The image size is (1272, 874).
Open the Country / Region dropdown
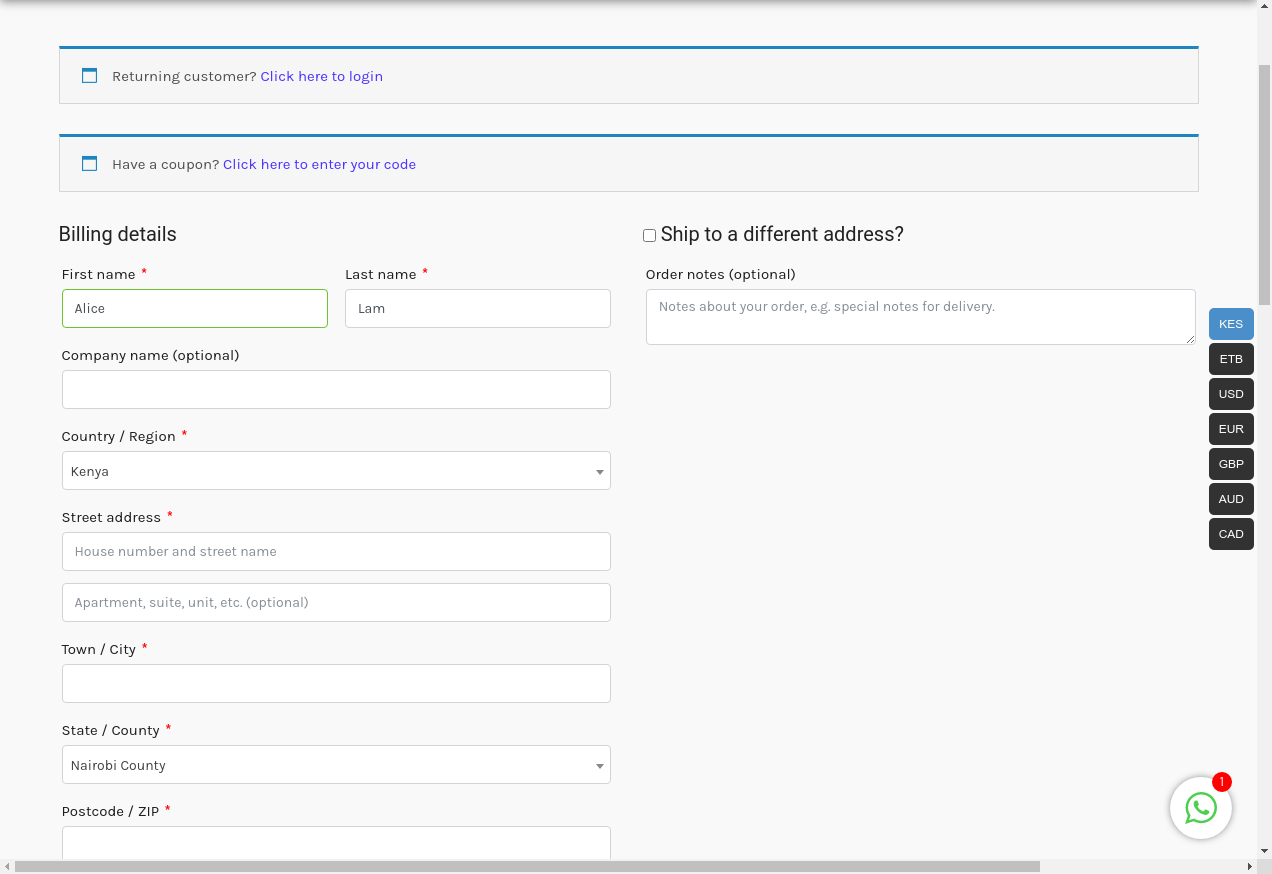pos(336,471)
